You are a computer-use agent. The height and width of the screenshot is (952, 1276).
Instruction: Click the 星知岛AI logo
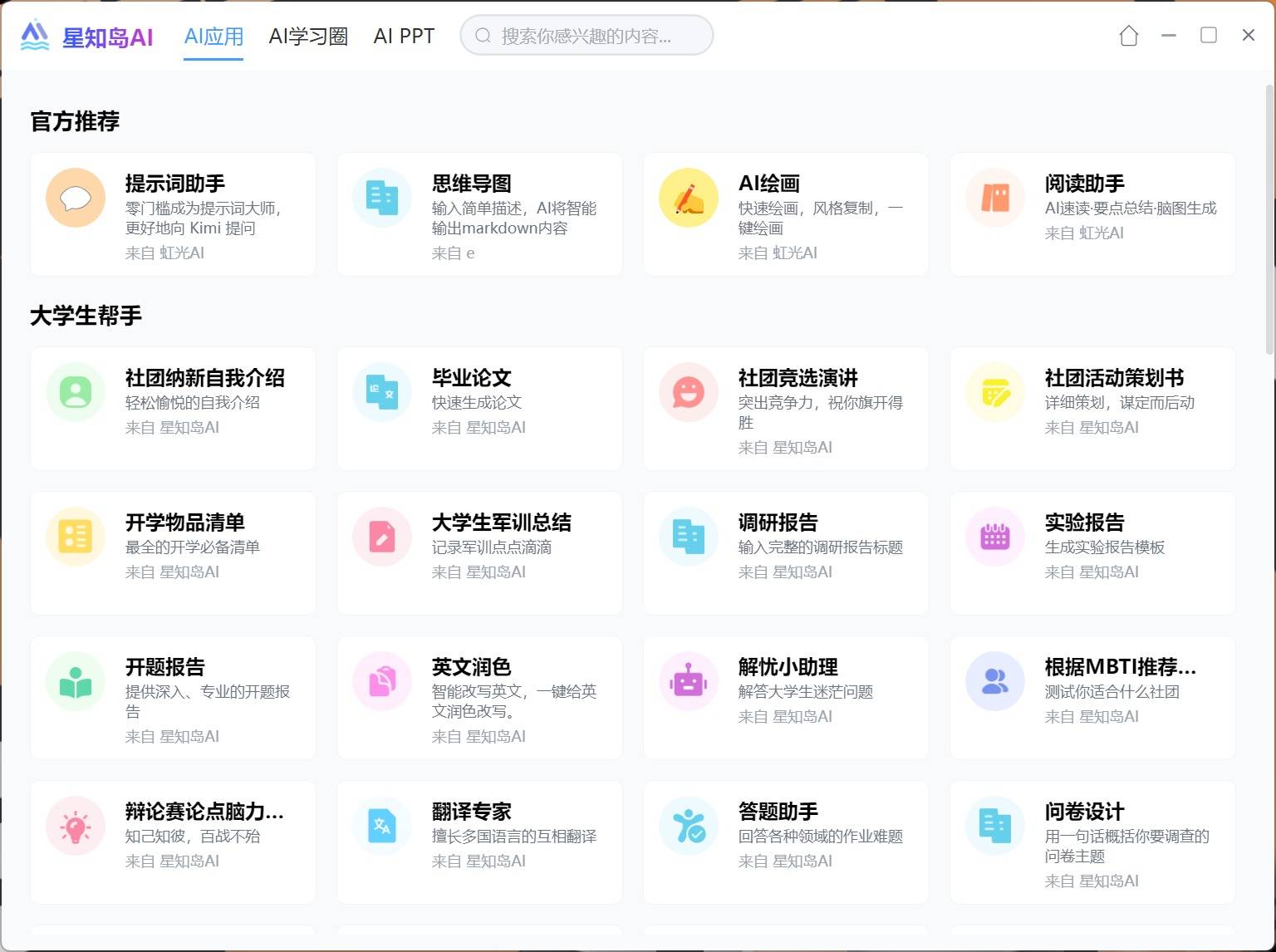(87, 37)
